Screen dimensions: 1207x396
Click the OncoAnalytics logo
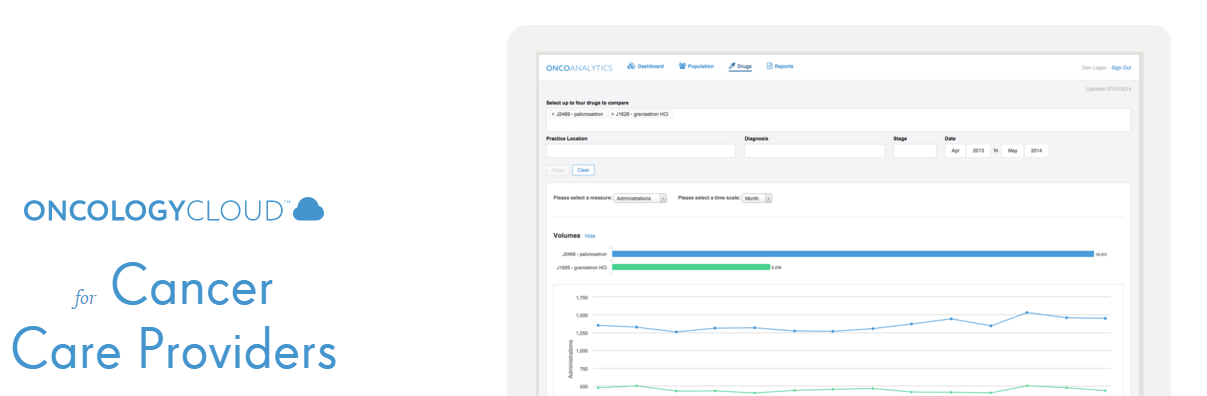(579, 67)
